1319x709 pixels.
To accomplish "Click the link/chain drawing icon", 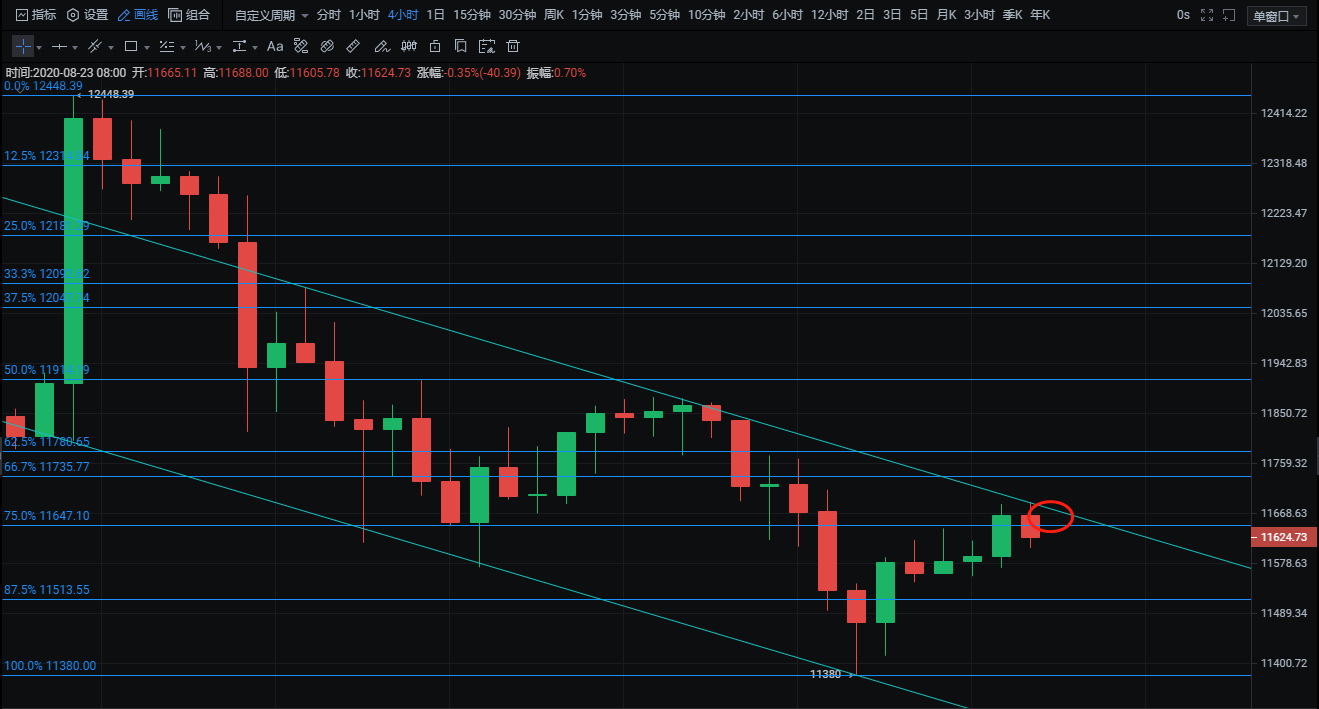I will click(327, 46).
